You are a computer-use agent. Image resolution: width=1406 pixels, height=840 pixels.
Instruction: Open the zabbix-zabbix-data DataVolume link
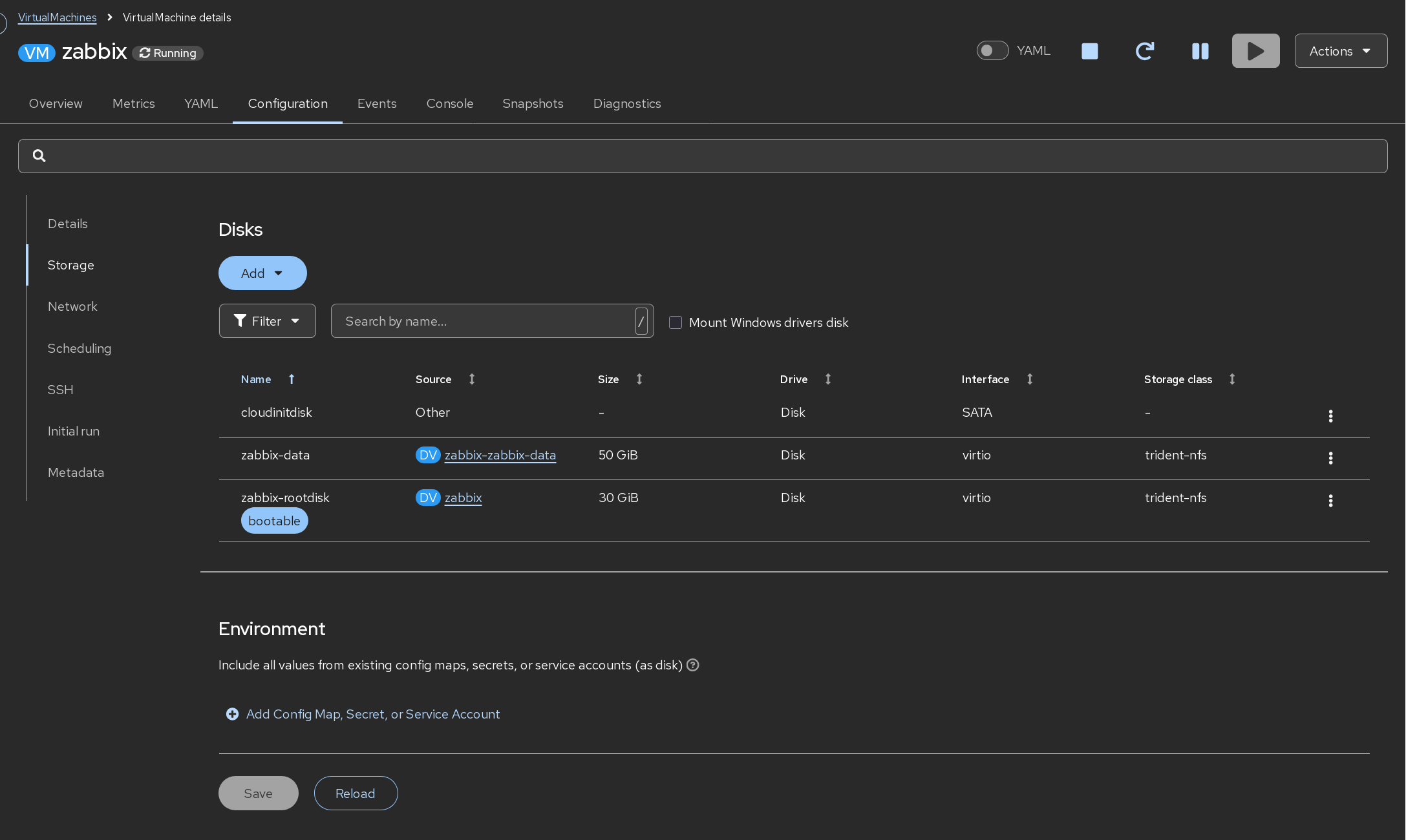coord(500,455)
